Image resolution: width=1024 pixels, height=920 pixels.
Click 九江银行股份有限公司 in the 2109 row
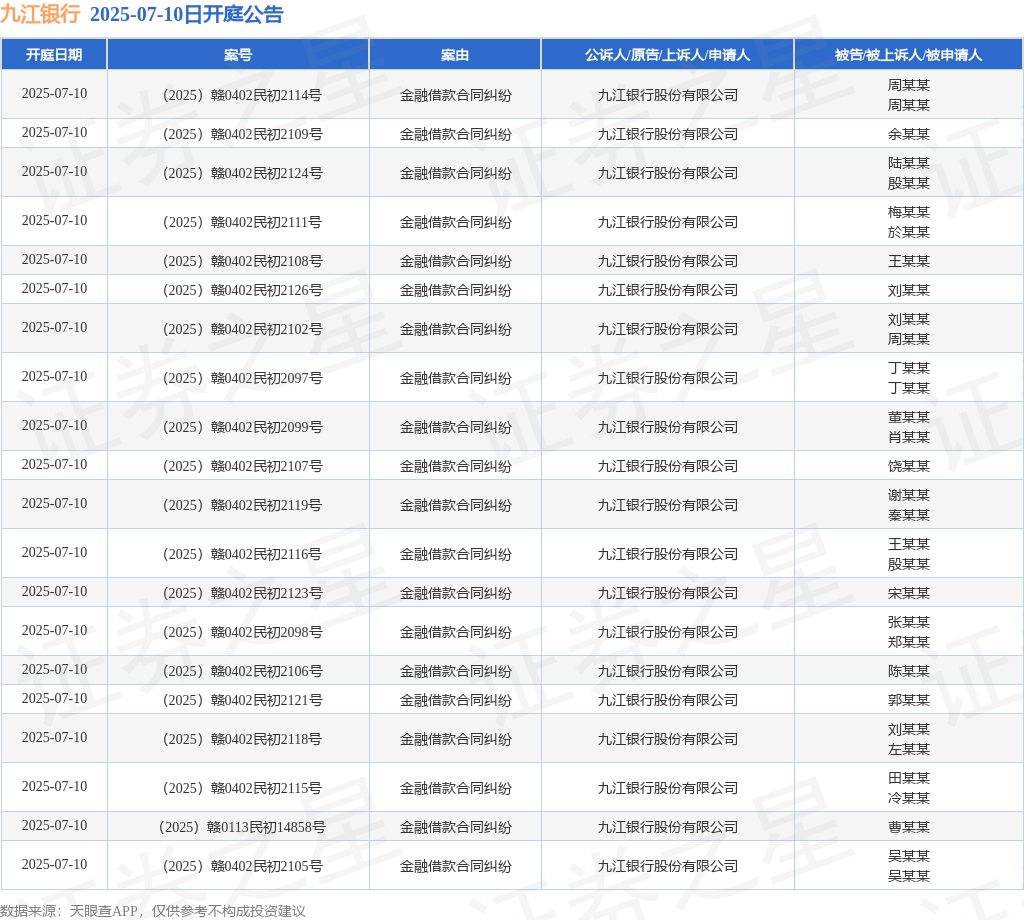(667, 134)
